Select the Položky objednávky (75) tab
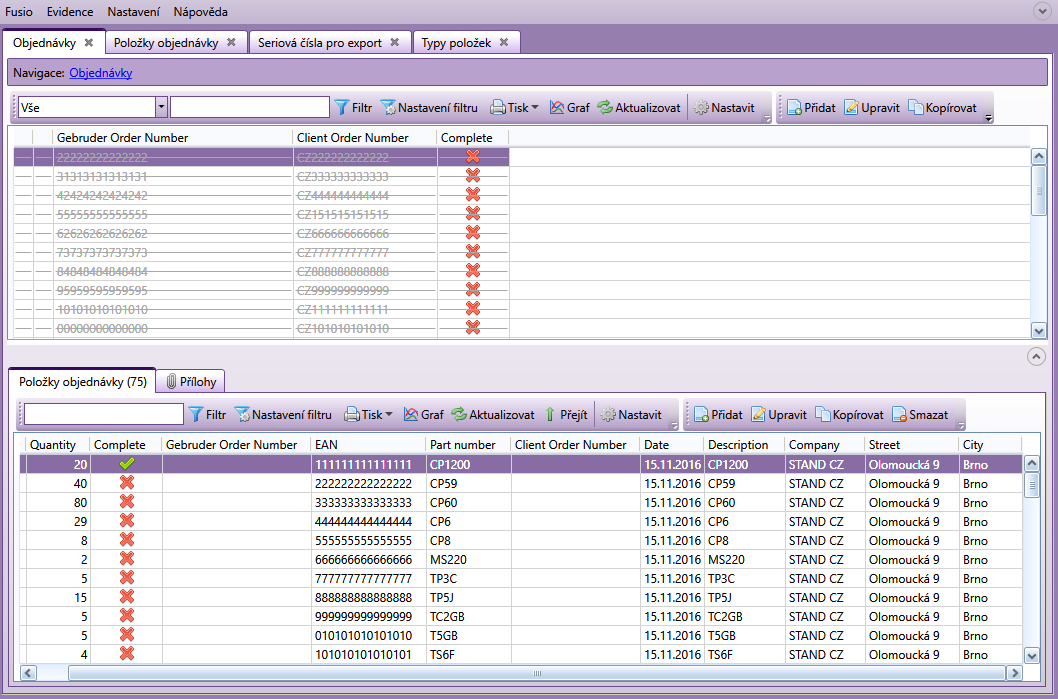This screenshot has height=699, width=1058. pos(82,381)
